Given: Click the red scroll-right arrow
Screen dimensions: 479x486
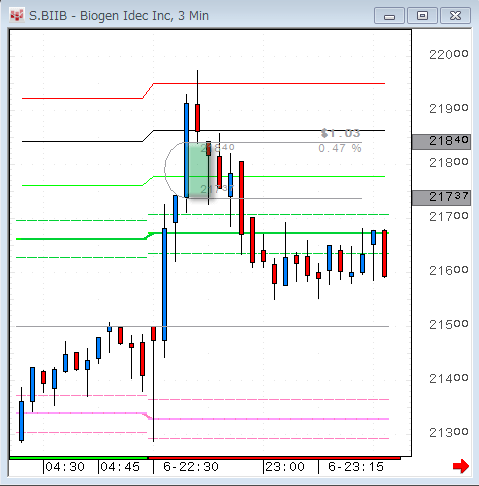Looking at the screenshot, I should click(461, 466).
